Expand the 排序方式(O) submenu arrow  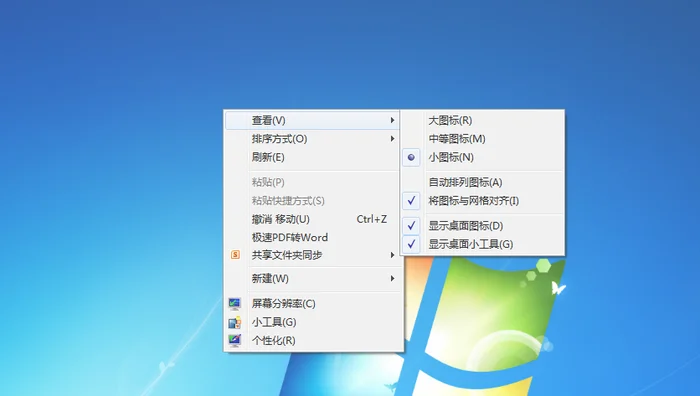point(392,139)
